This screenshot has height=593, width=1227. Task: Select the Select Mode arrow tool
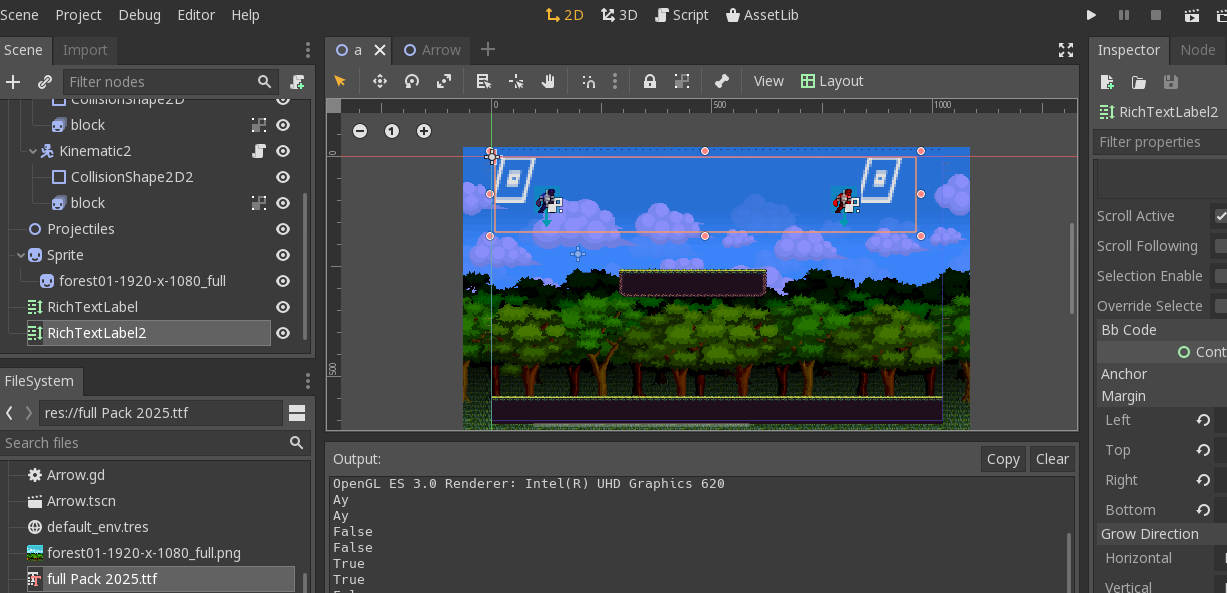pyautogui.click(x=340, y=81)
